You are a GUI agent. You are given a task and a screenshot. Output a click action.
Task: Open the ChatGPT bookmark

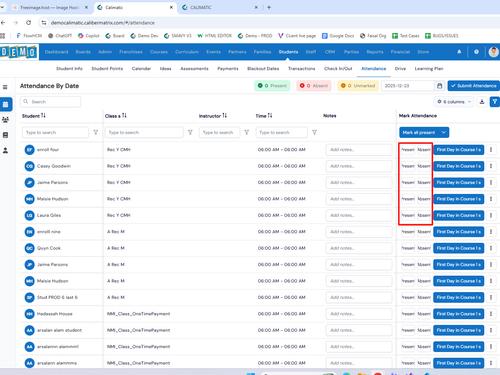tap(60, 36)
